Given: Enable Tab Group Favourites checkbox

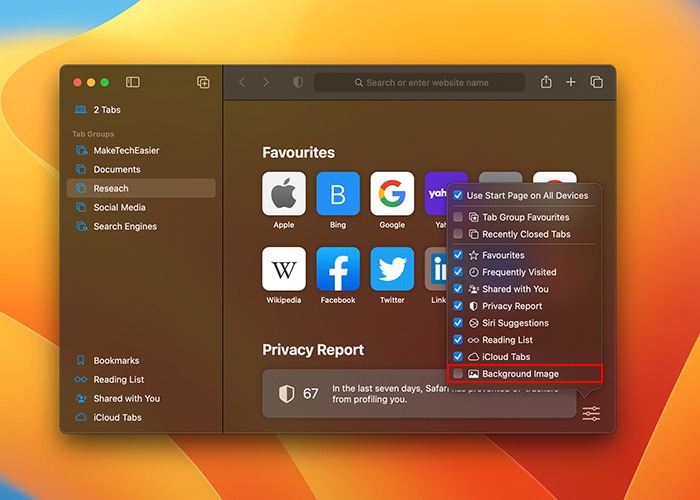Looking at the screenshot, I should point(458,217).
